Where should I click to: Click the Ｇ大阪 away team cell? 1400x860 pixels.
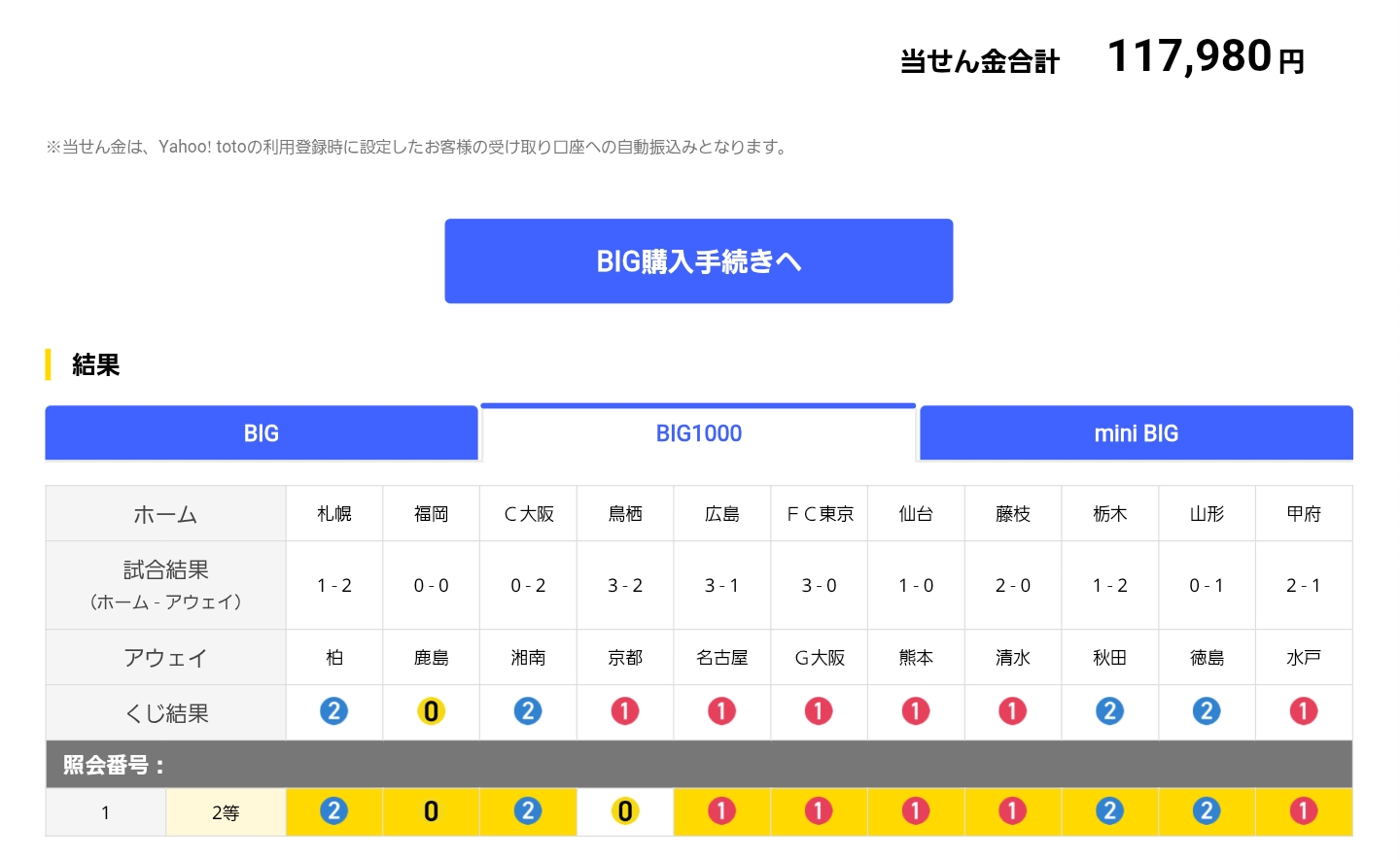pos(819,658)
